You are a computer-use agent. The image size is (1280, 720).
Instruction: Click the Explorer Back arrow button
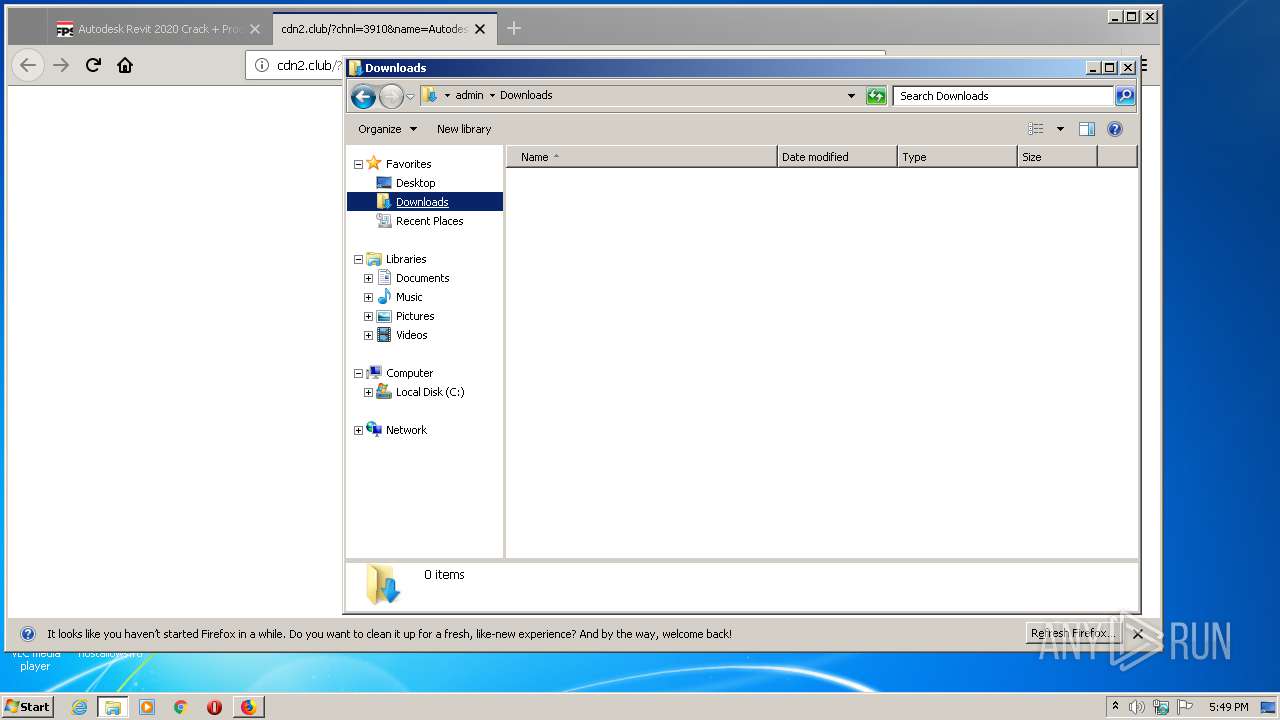click(363, 96)
